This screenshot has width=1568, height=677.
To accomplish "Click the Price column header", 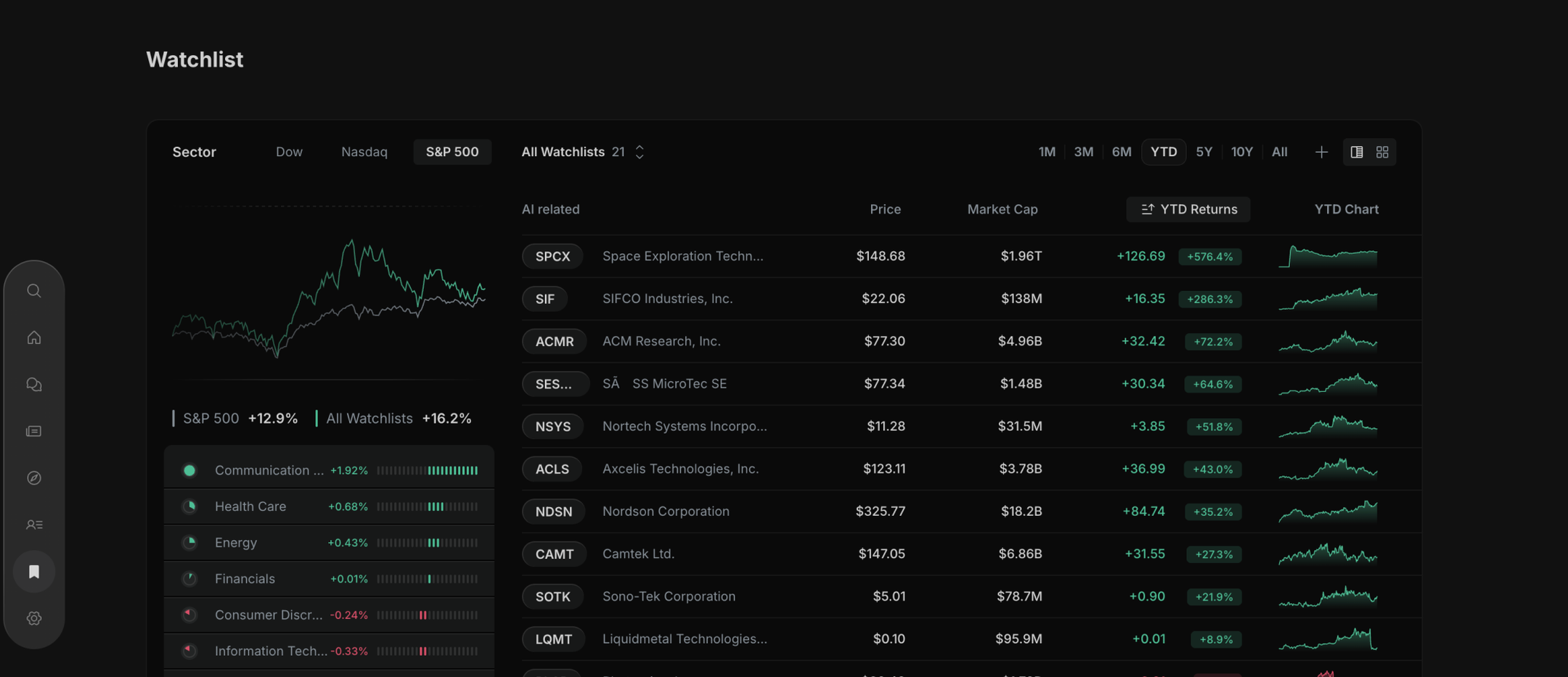I will click(x=886, y=209).
